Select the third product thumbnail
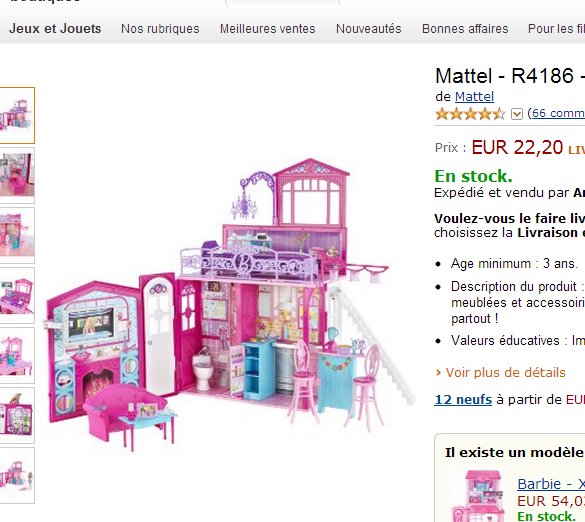Viewport: 585px width, 522px height. click(x=17, y=235)
